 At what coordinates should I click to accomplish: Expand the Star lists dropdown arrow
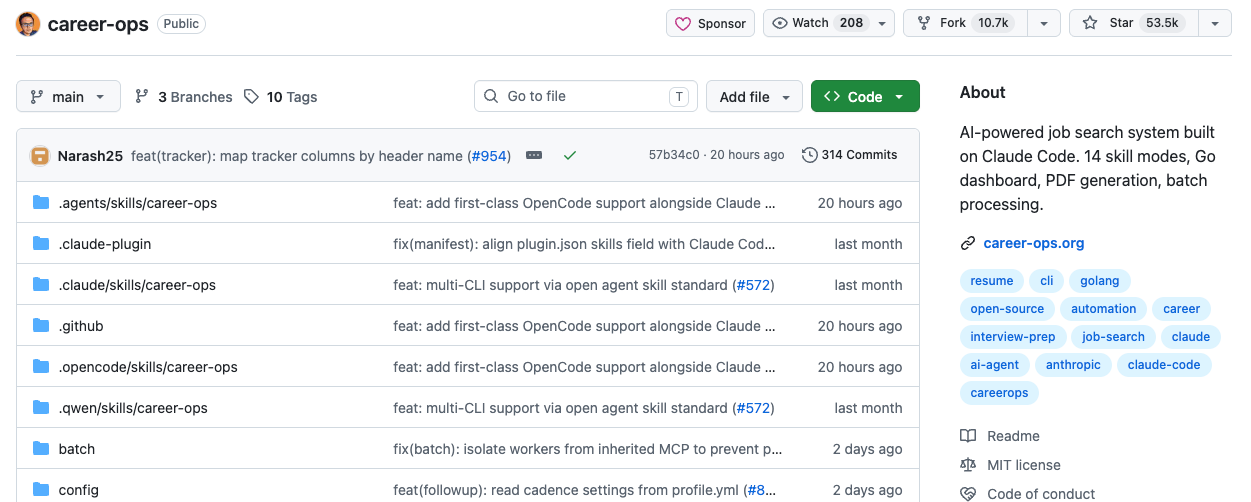click(x=1214, y=23)
